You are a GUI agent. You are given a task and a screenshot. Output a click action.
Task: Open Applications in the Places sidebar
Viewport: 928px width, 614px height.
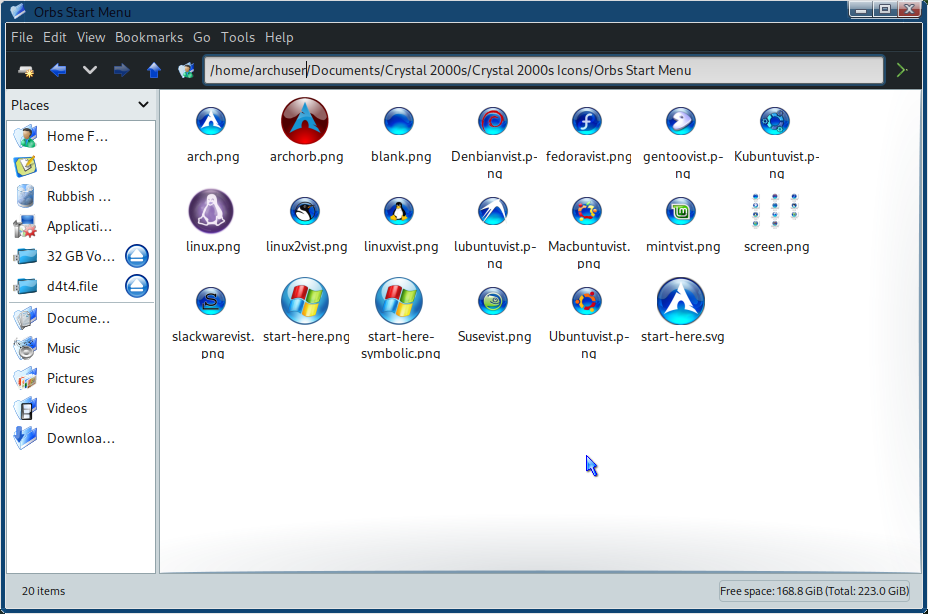tap(79, 226)
